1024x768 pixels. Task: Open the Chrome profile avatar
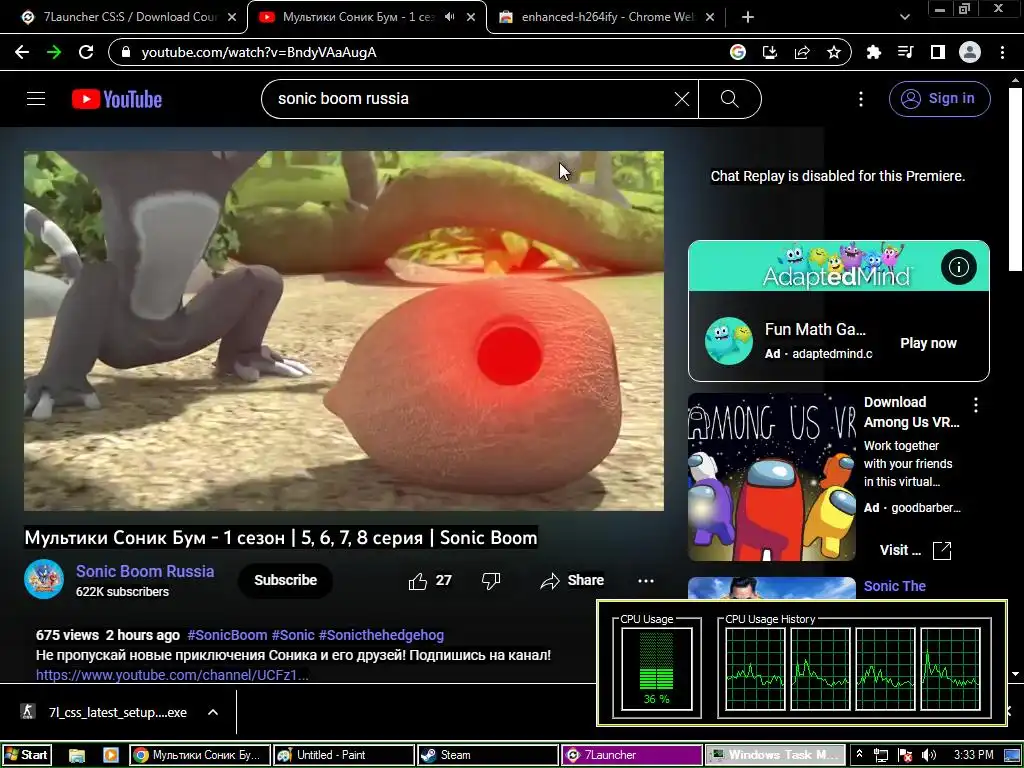[970, 52]
